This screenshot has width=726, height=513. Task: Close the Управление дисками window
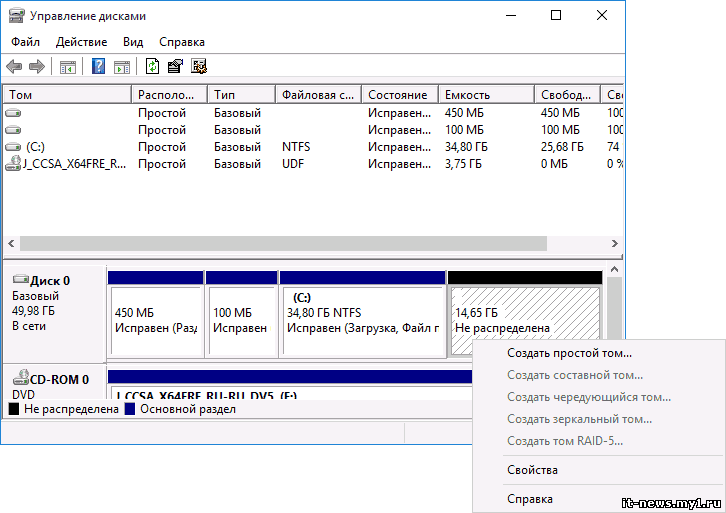tap(601, 16)
